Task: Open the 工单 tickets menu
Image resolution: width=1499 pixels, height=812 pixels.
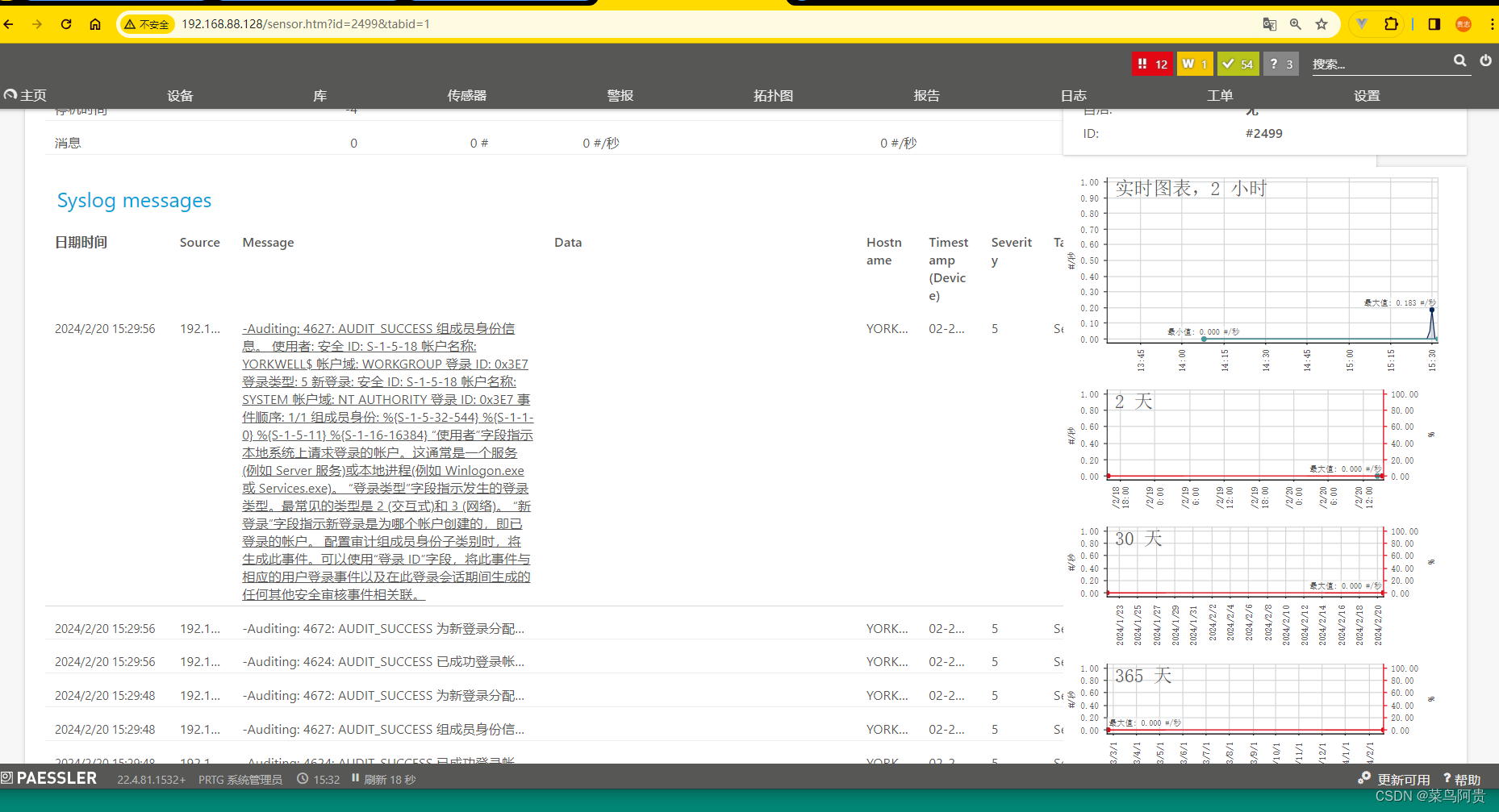Action: click(1220, 95)
